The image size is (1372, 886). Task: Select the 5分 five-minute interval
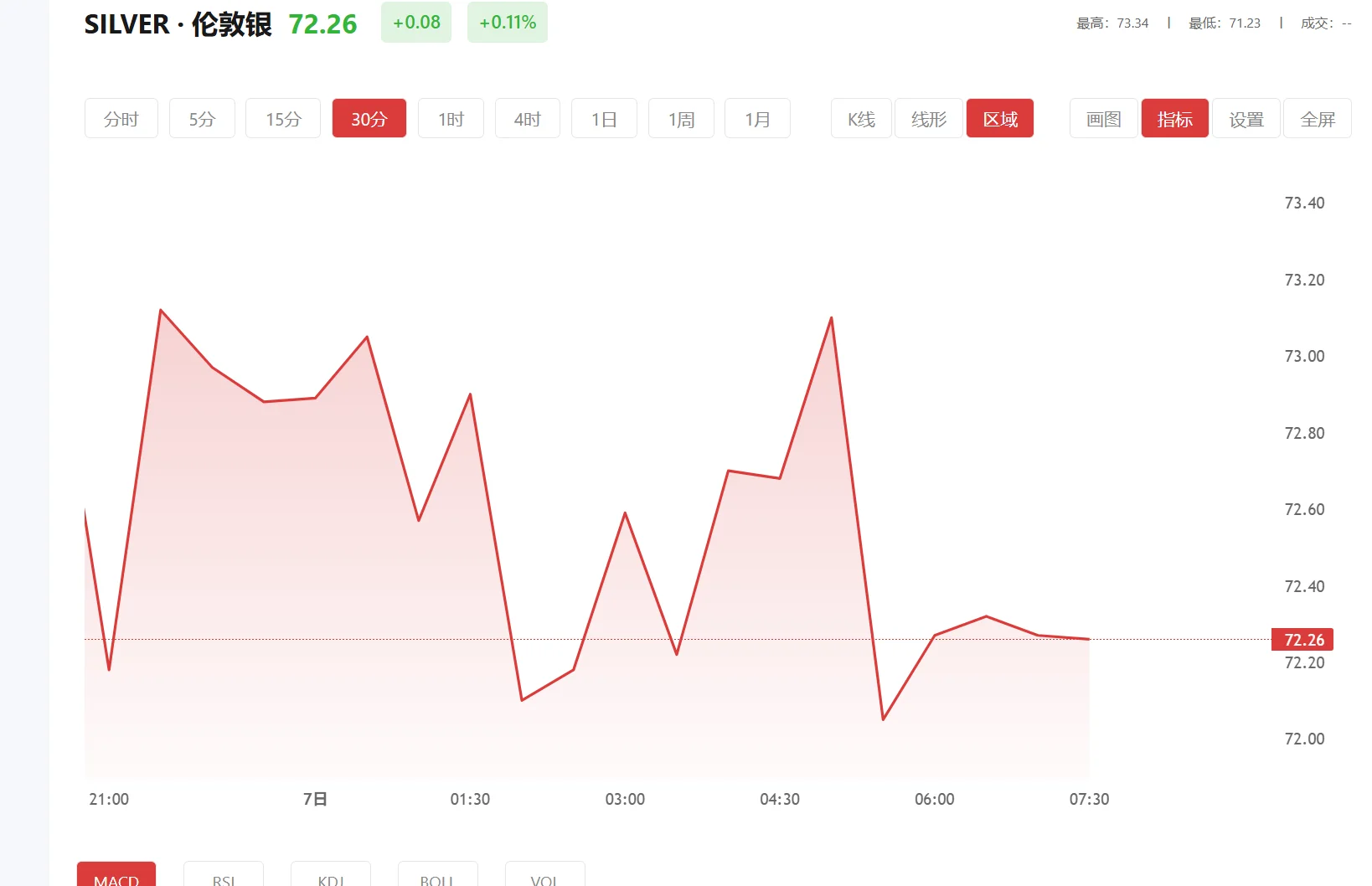point(202,118)
